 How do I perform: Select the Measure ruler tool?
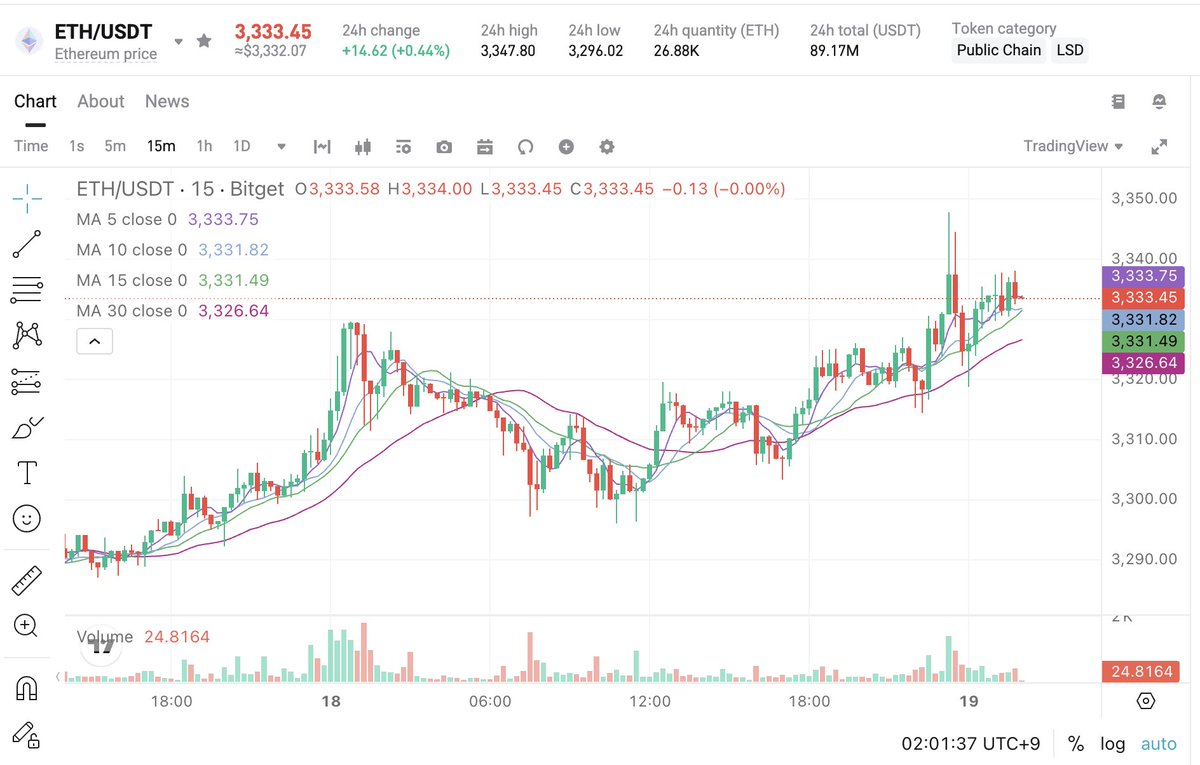pyautogui.click(x=26, y=579)
